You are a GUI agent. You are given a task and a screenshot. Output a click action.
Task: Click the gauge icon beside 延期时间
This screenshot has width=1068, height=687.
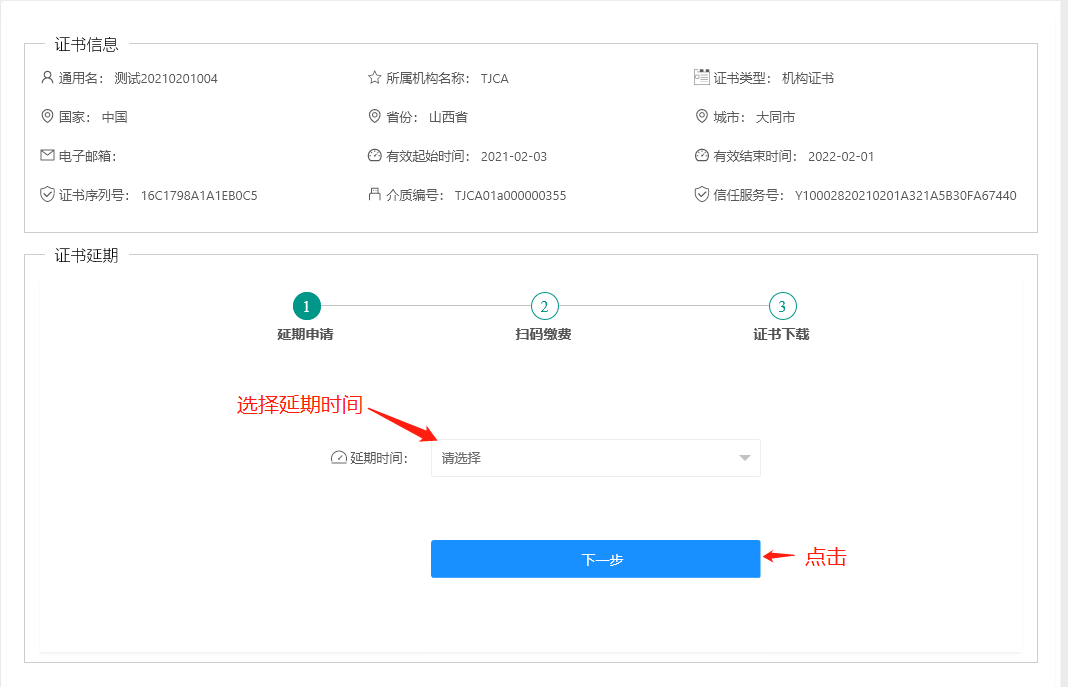click(x=338, y=458)
